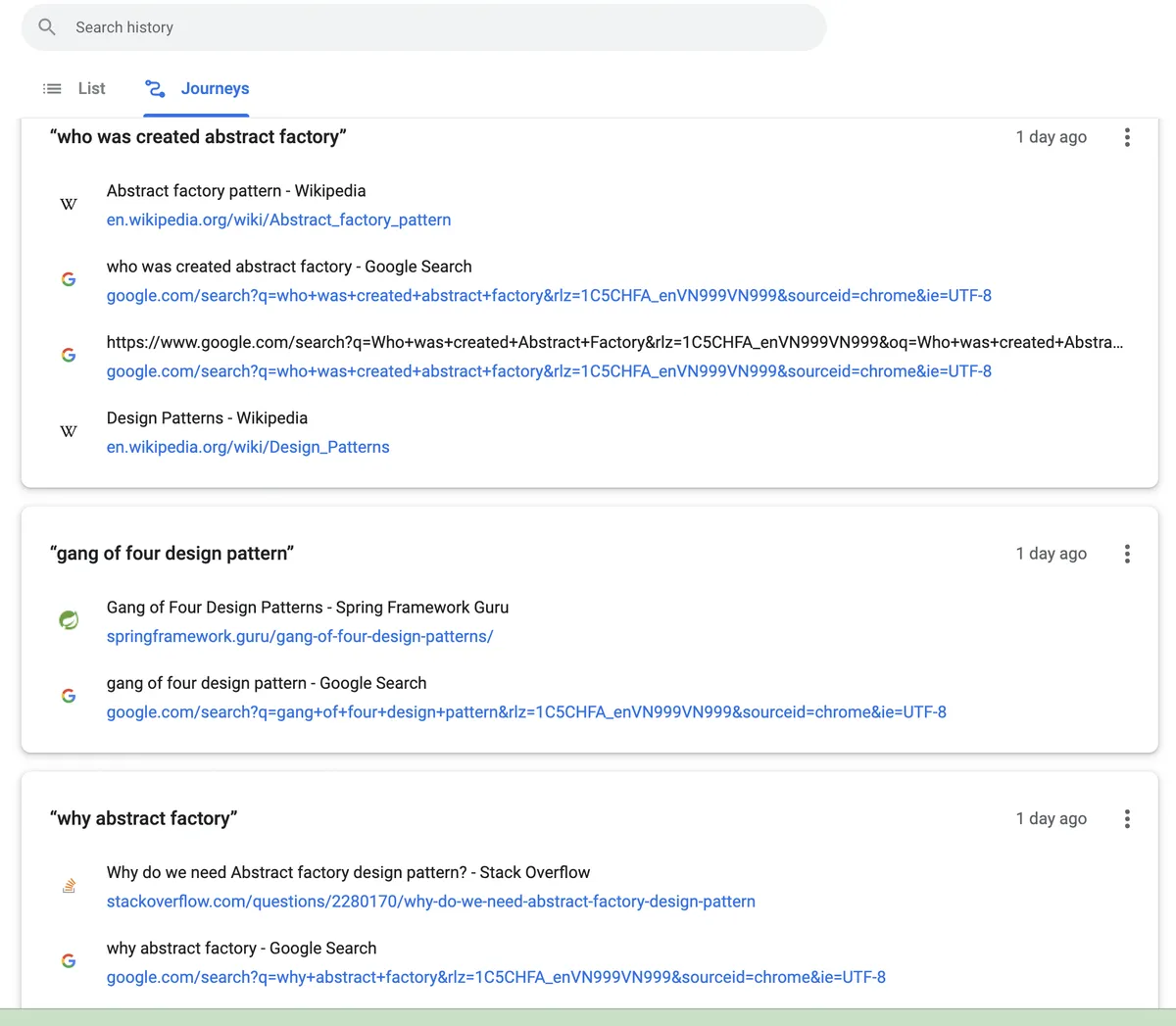Open the three-dot menu for gang of four design pattern
The width and height of the screenshot is (1176, 1026).
tap(1127, 554)
